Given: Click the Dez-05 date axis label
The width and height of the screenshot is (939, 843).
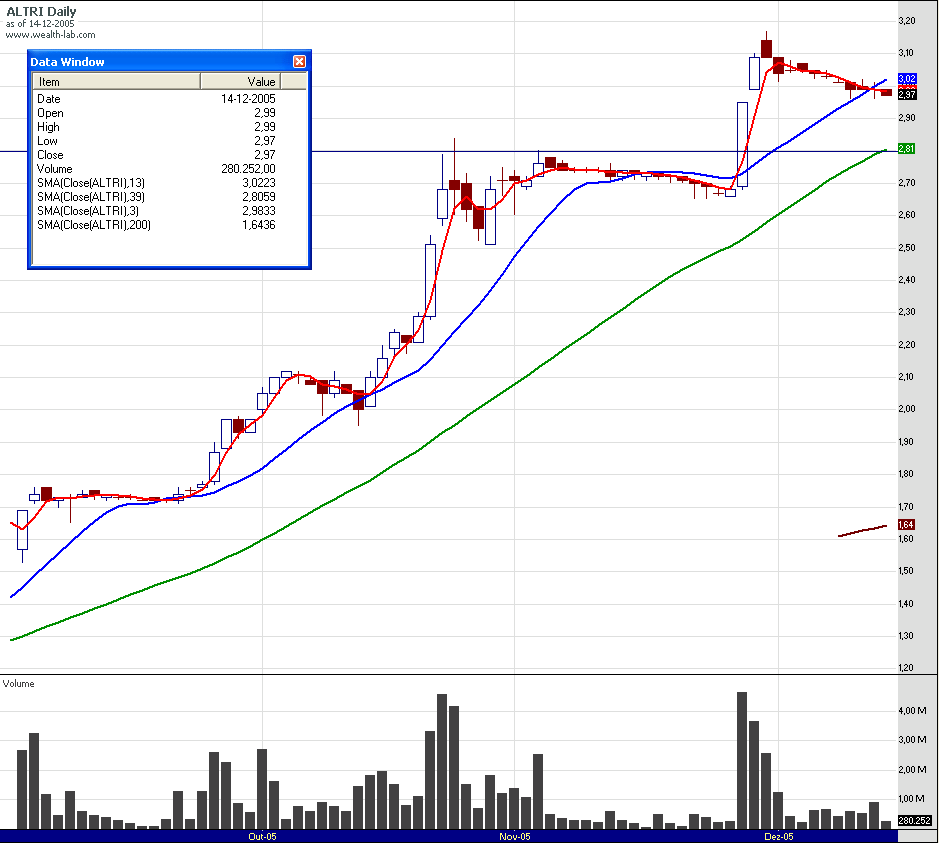Looking at the screenshot, I should pyautogui.click(x=779, y=836).
